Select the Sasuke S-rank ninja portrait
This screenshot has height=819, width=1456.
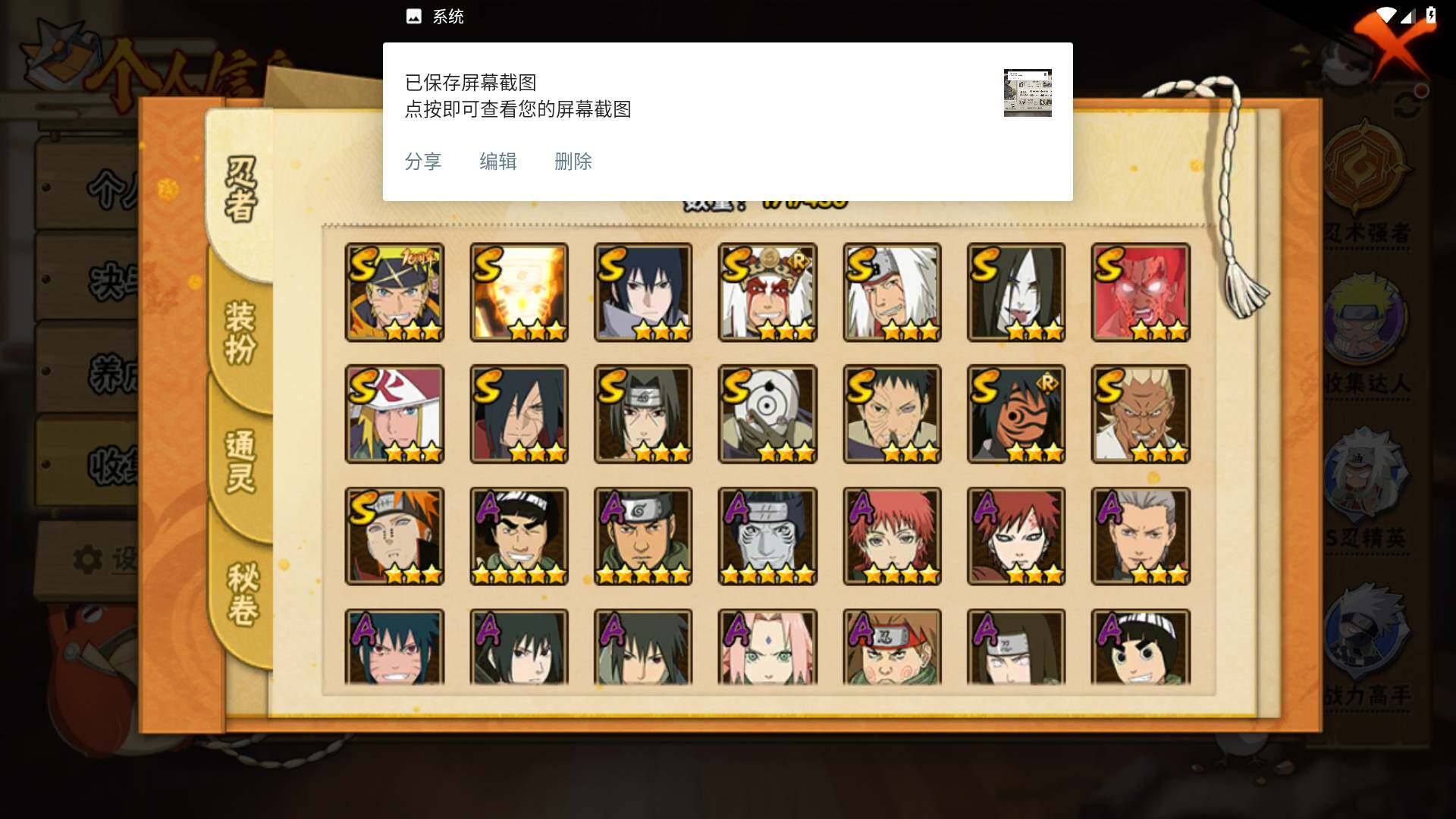pos(643,292)
